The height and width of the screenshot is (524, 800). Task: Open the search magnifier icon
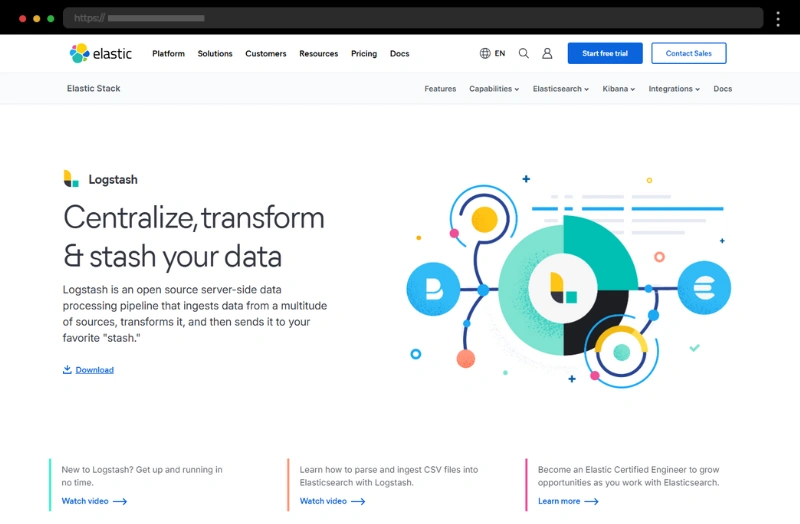523,53
